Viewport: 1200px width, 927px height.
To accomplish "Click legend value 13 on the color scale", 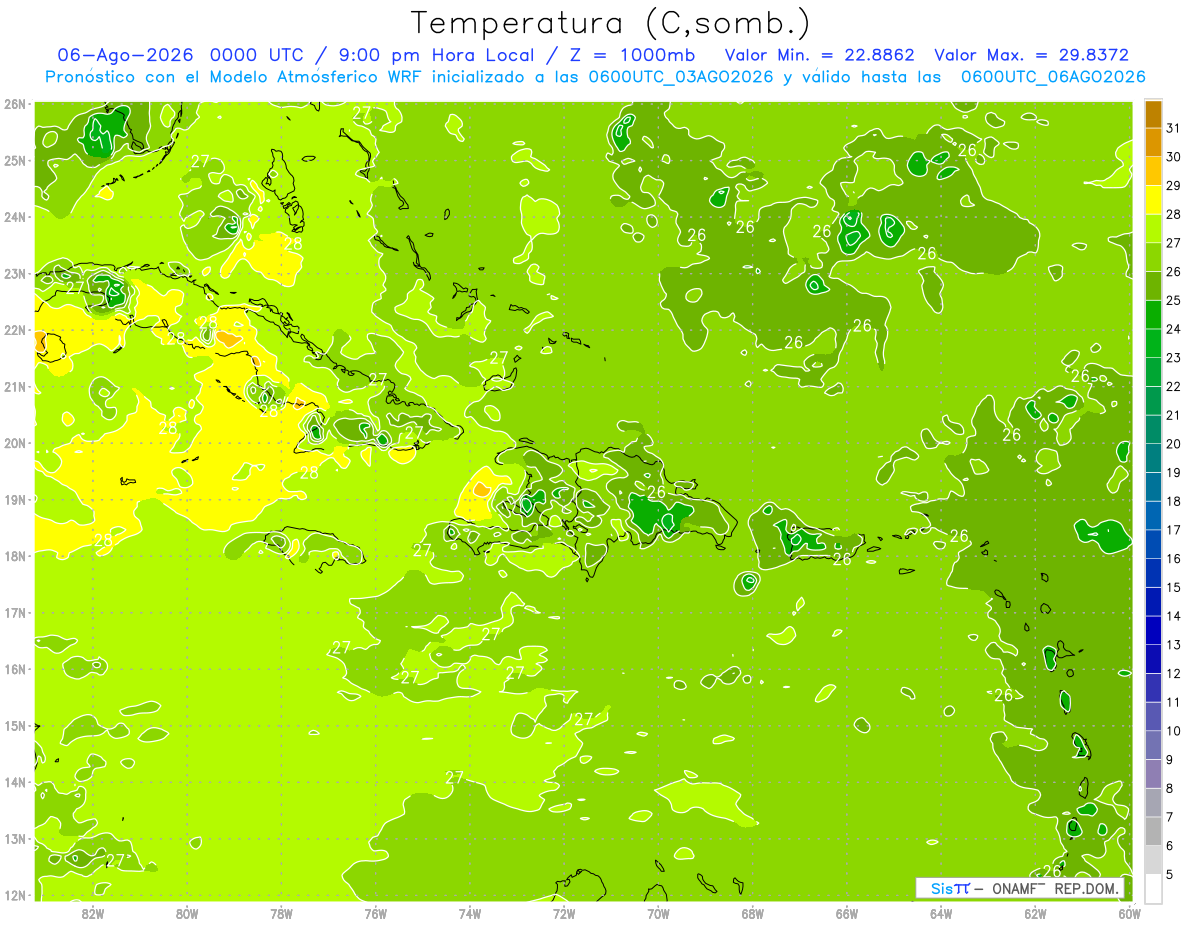I will (x=1174, y=645).
